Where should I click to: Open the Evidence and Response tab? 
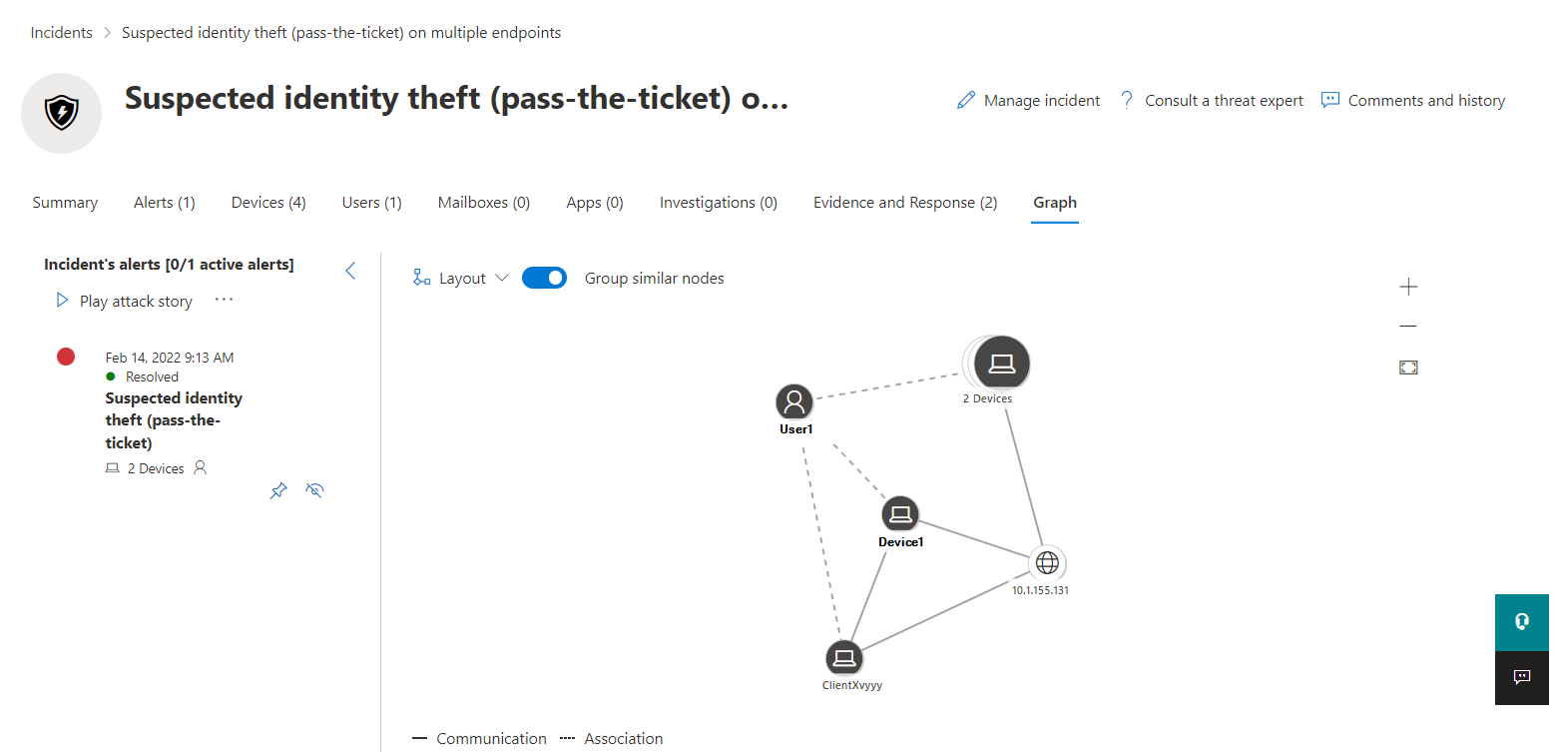click(905, 203)
